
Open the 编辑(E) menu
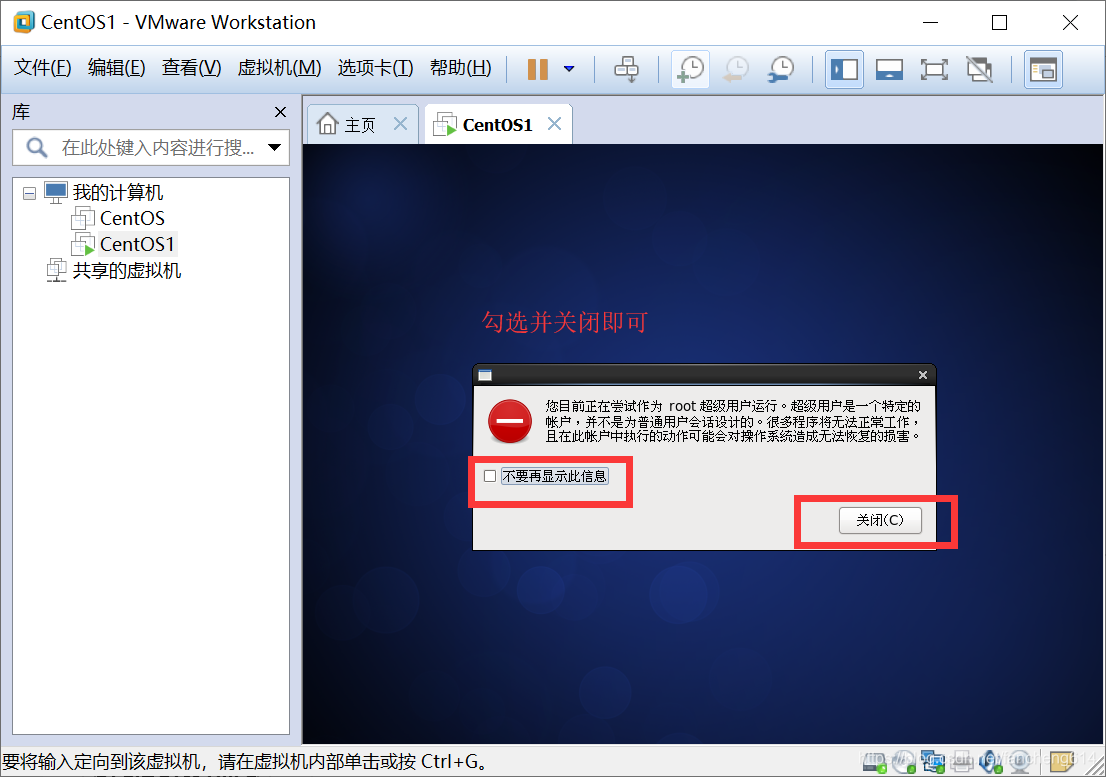click(116, 68)
